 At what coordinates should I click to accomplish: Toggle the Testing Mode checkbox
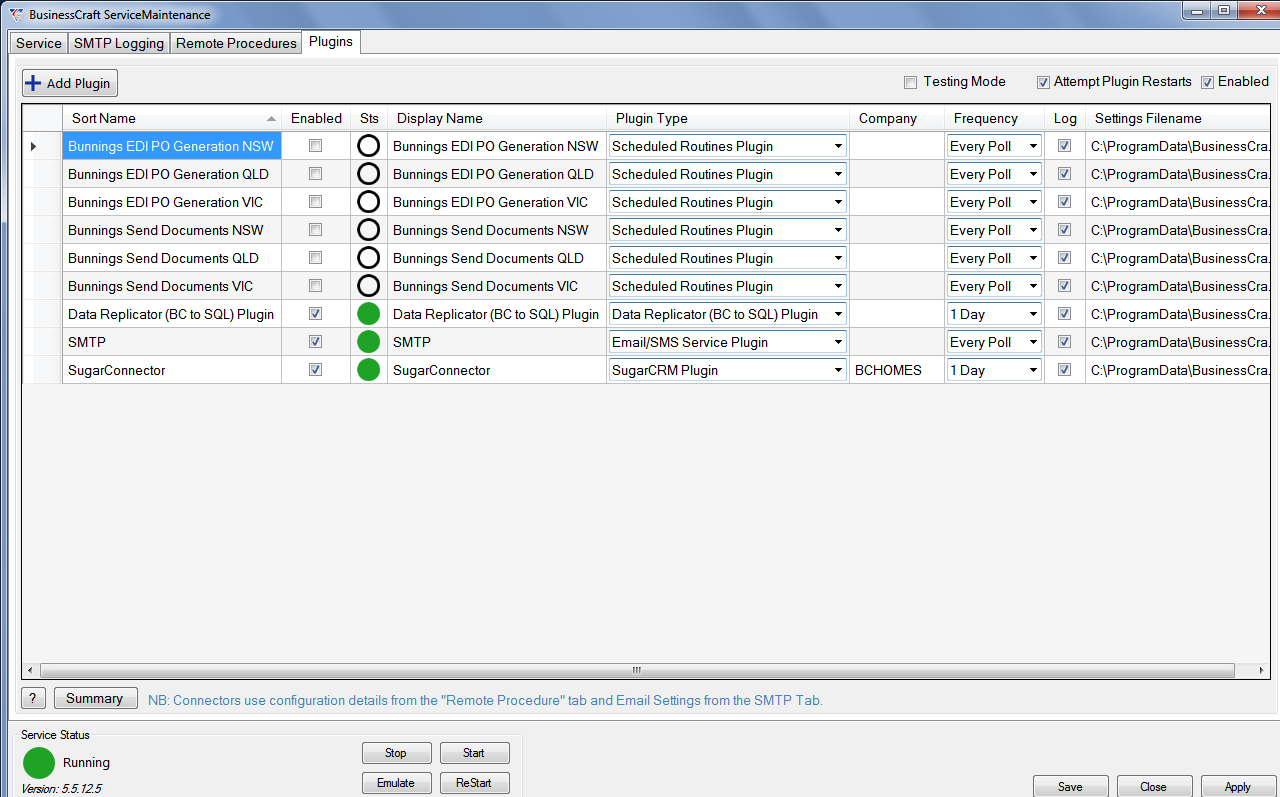coord(910,82)
